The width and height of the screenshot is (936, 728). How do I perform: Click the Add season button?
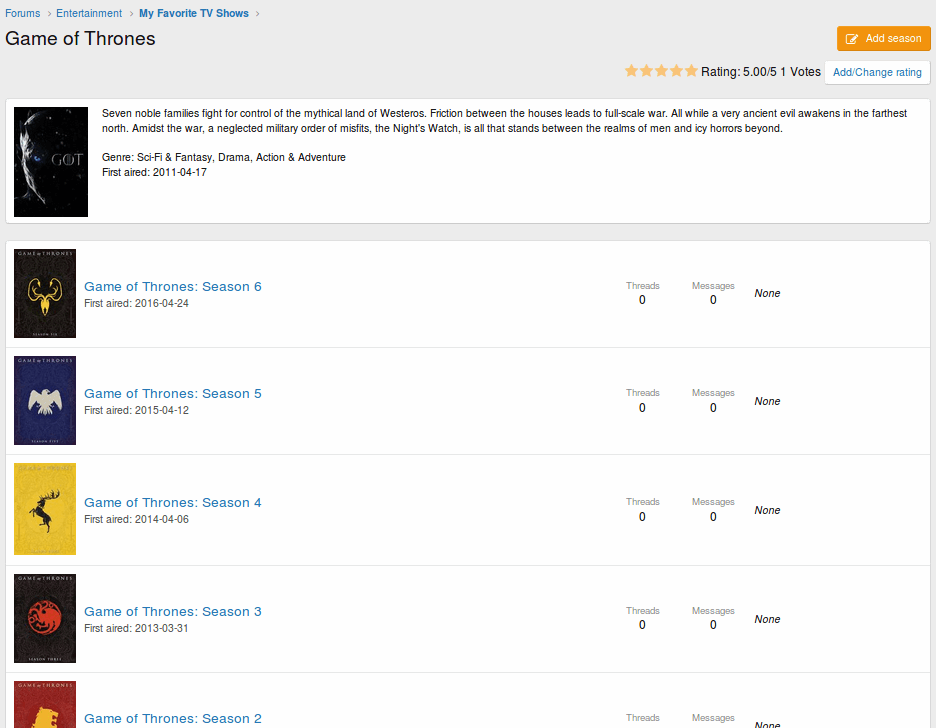pos(883,38)
